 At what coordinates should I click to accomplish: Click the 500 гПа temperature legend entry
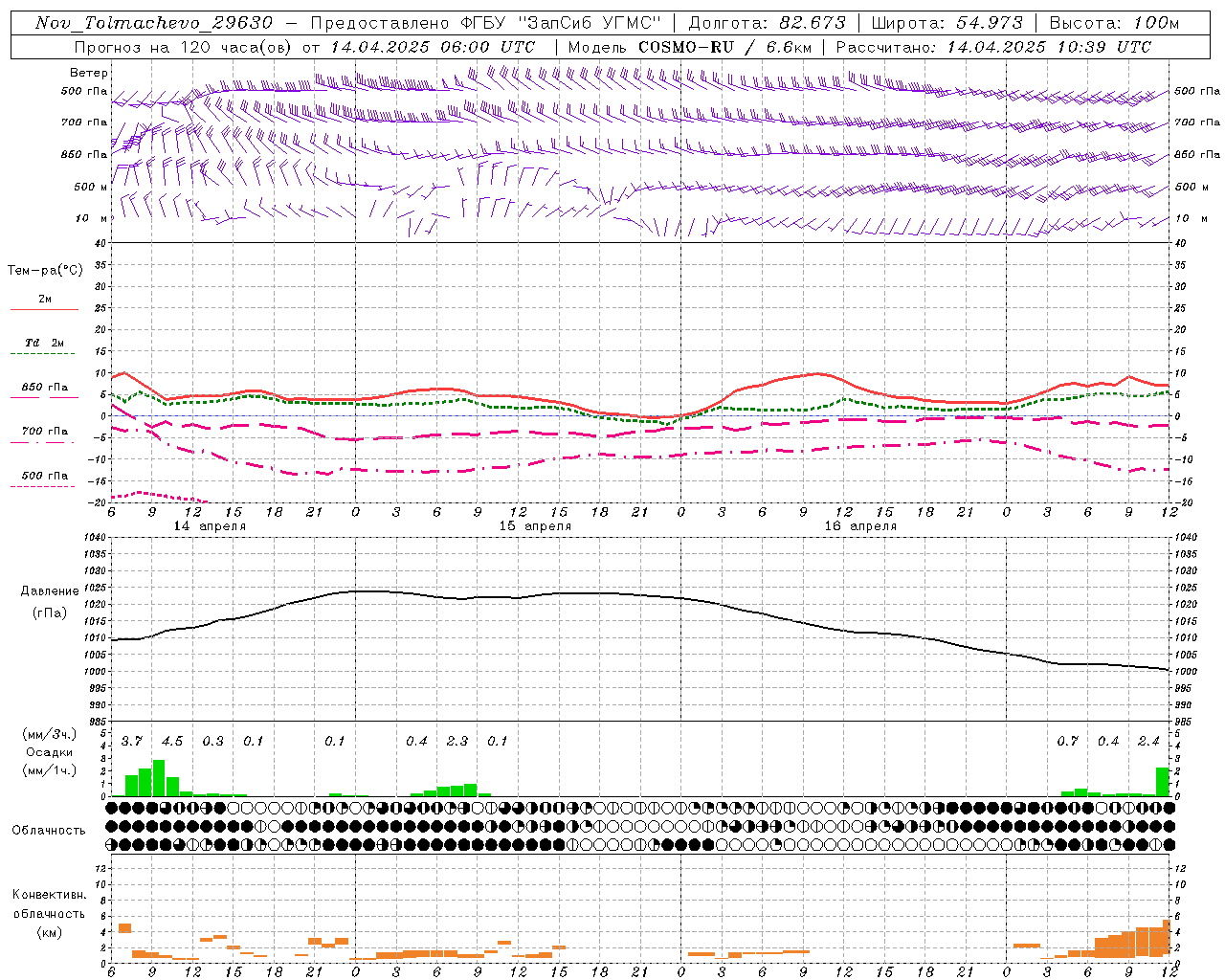pos(45,476)
